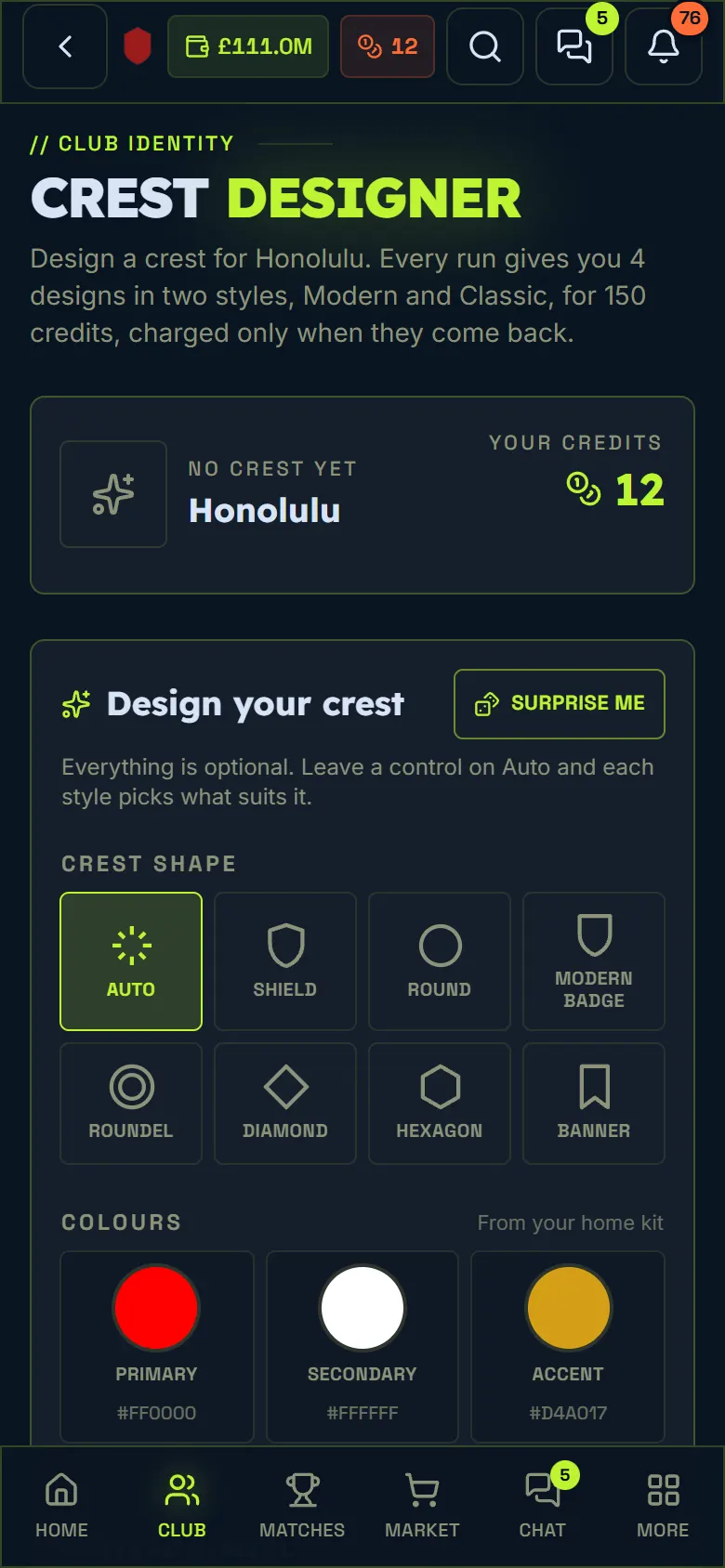Select the Modern Badge shape

594,961
